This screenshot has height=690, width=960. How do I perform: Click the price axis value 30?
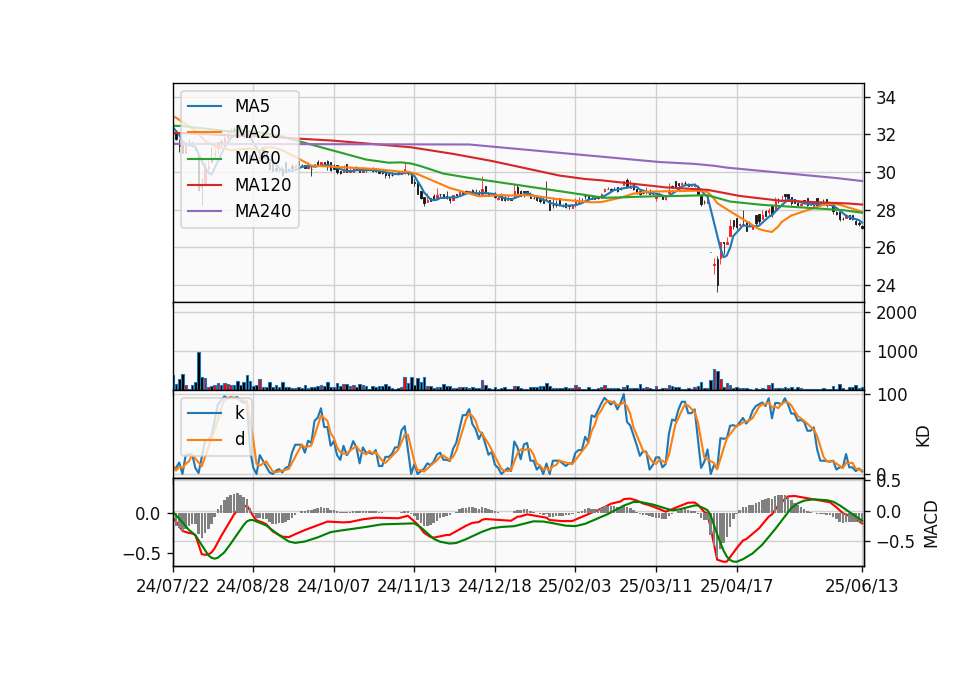[886, 173]
